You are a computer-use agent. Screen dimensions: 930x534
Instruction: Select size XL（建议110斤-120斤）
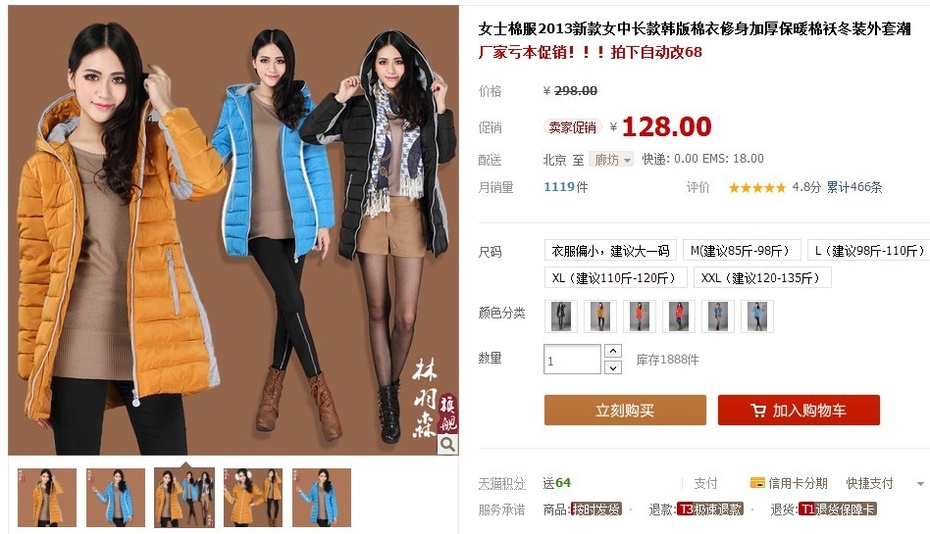click(616, 278)
